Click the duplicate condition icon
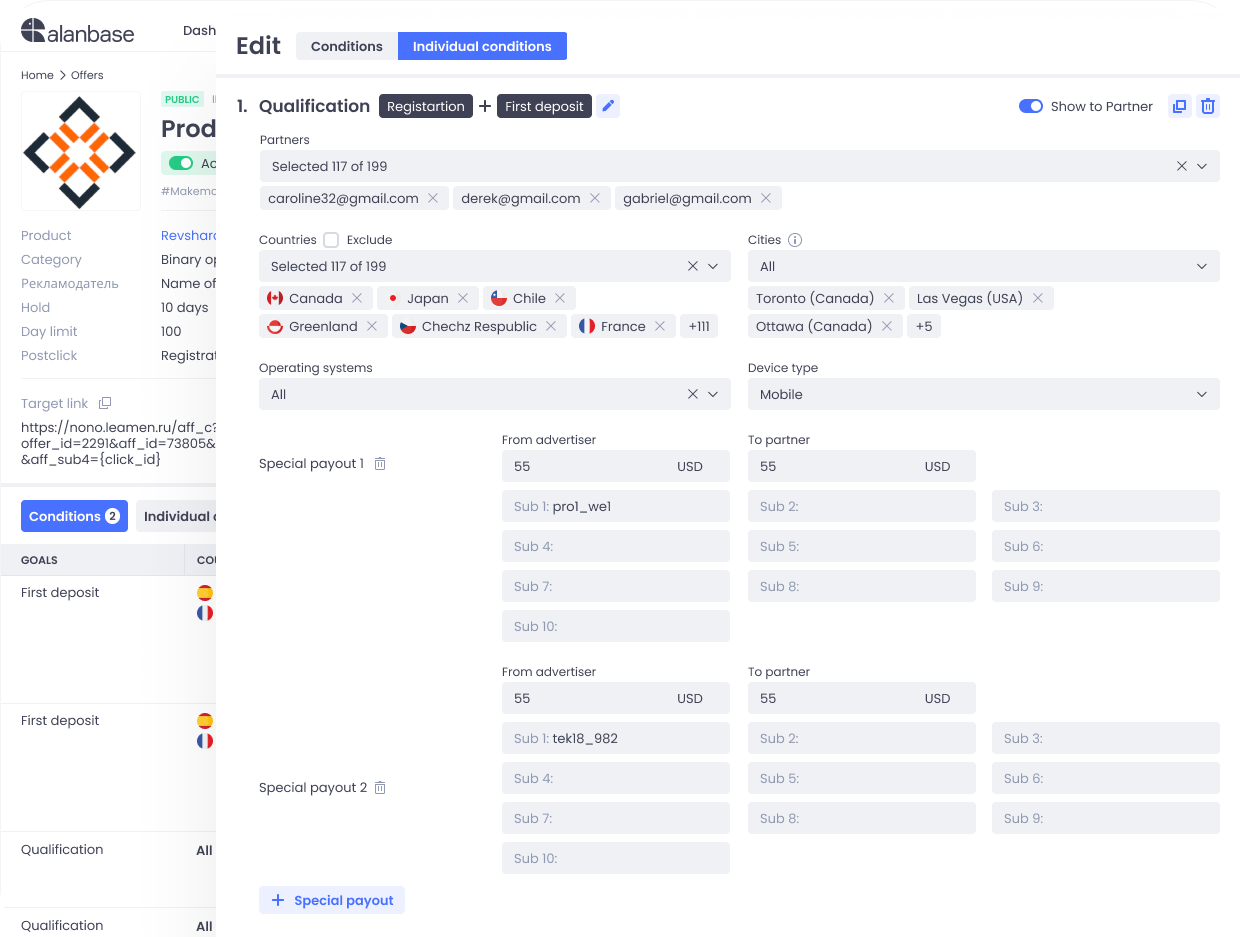Image resolution: width=1240 pixels, height=937 pixels. pyautogui.click(x=1180, y=106)
